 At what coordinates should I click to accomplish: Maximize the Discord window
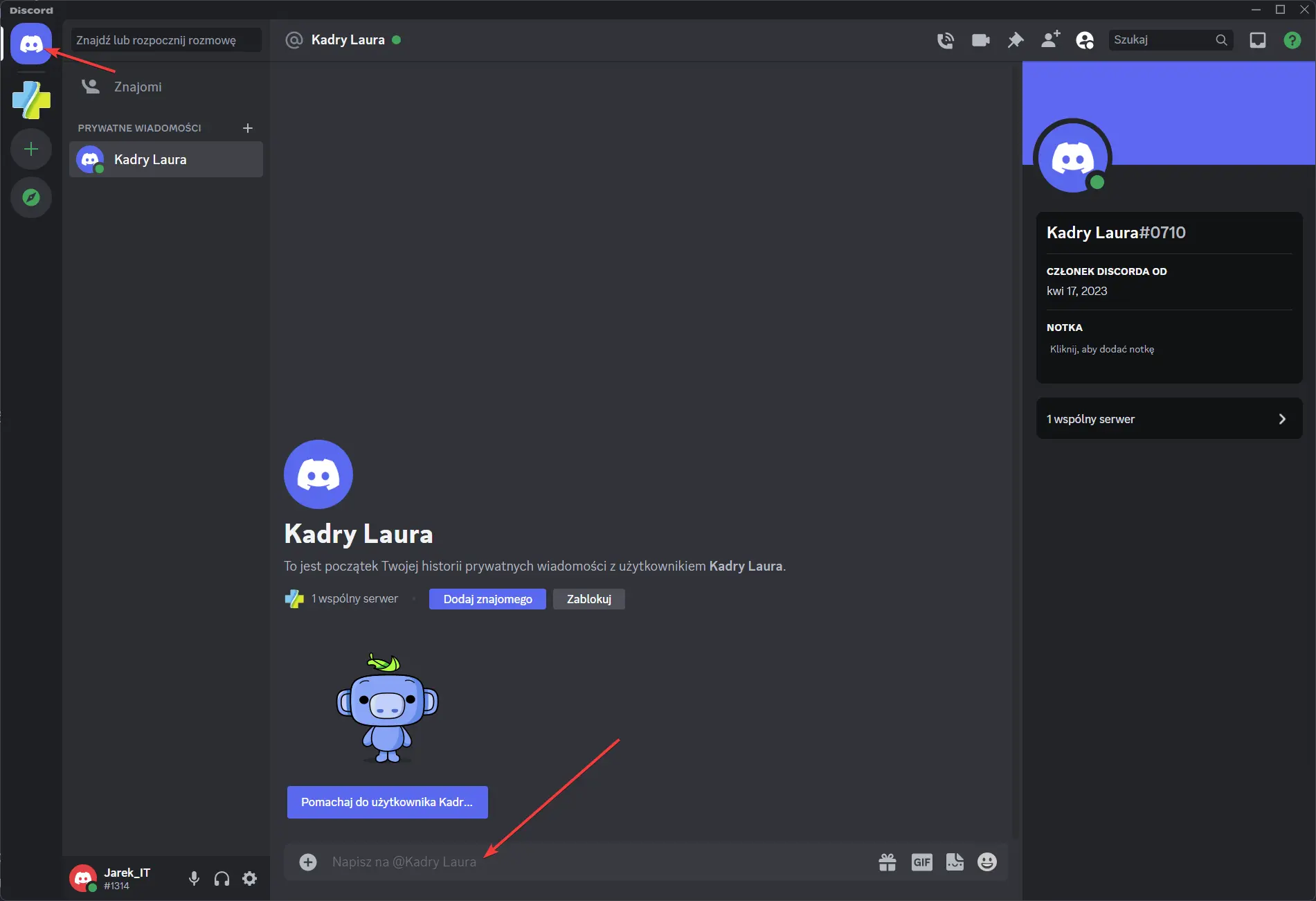point(1281,10)
